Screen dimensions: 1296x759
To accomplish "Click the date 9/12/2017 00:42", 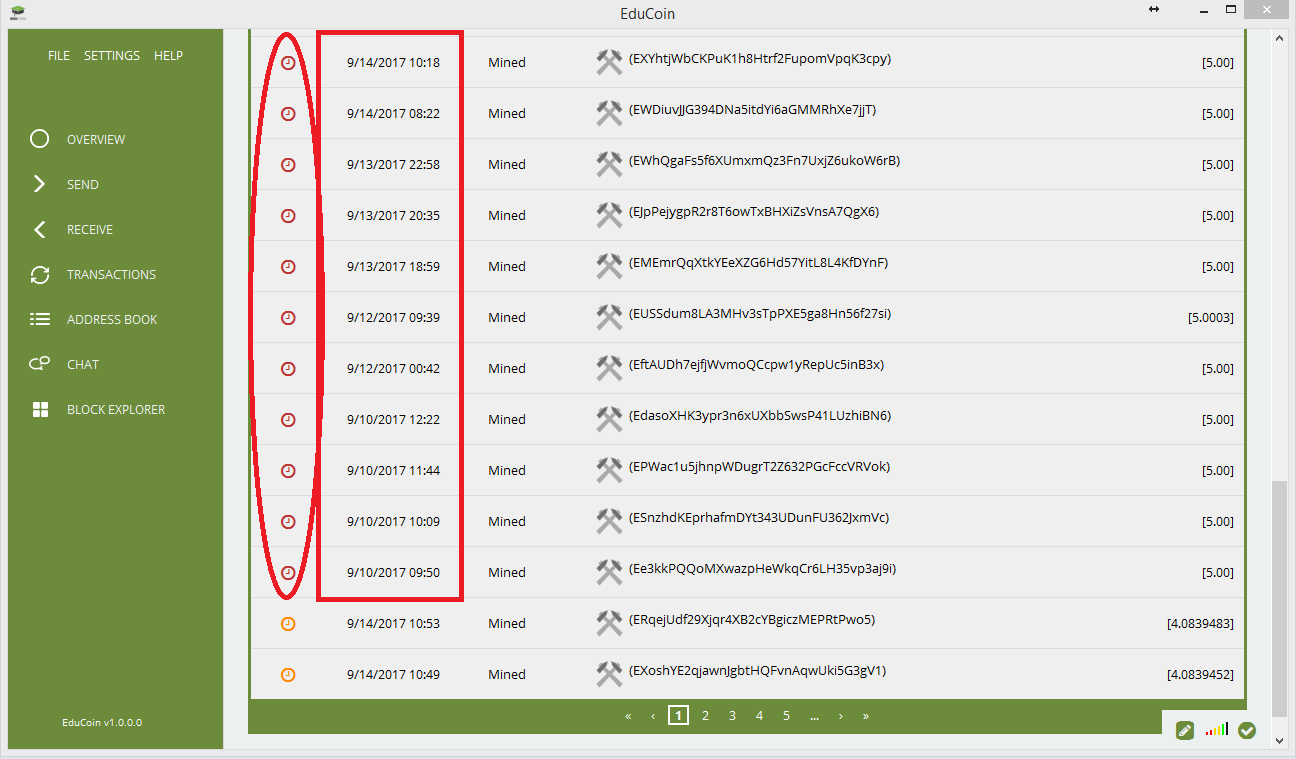I will [393, 368].
